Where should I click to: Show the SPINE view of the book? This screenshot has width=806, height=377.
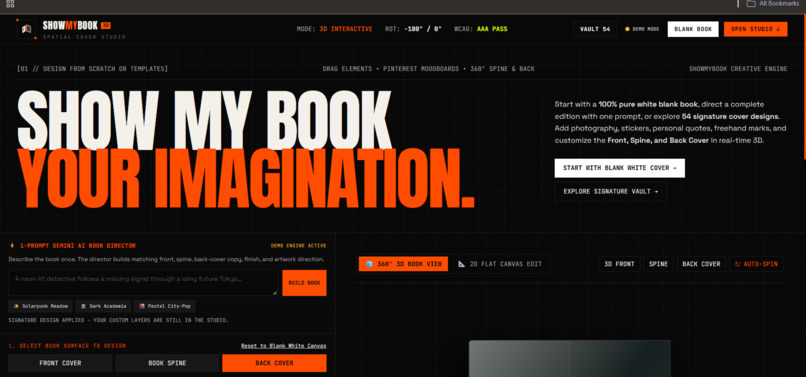pyautogui.click(x=658, y=264)
